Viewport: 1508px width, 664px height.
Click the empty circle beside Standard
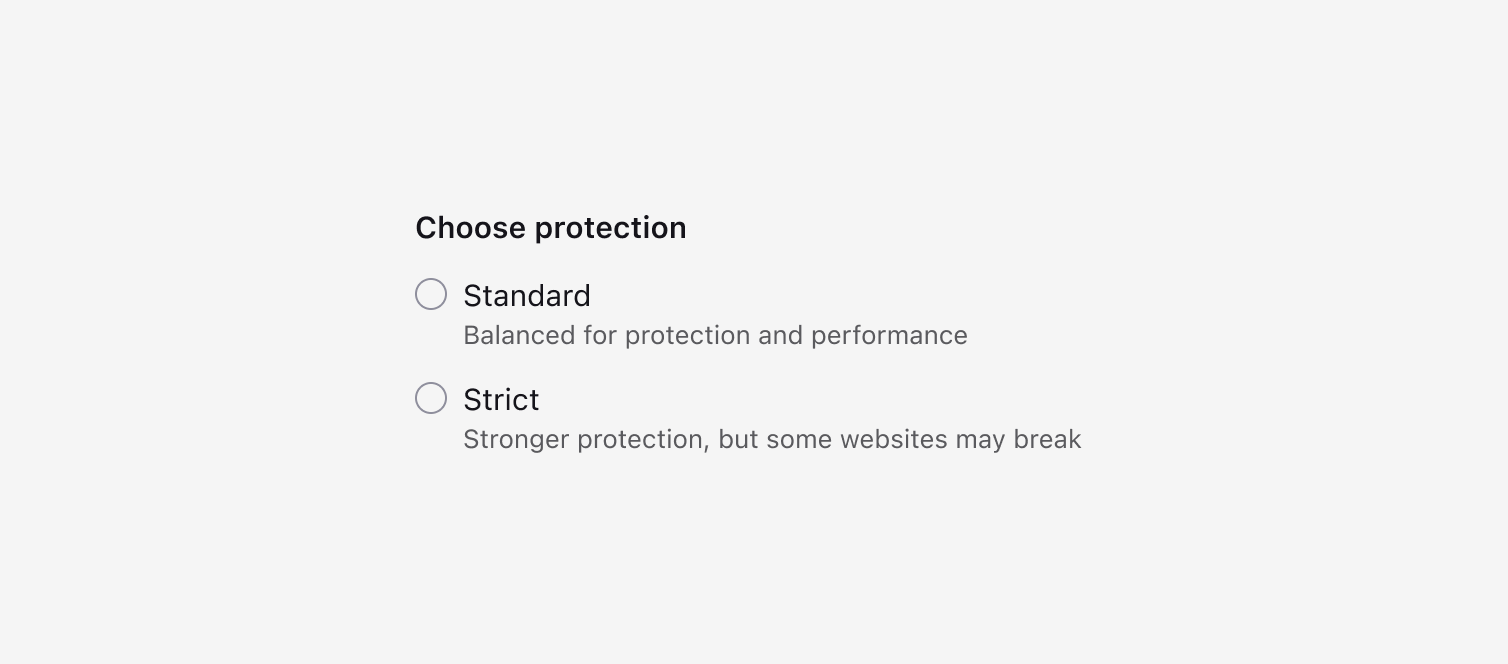[431, 294]
